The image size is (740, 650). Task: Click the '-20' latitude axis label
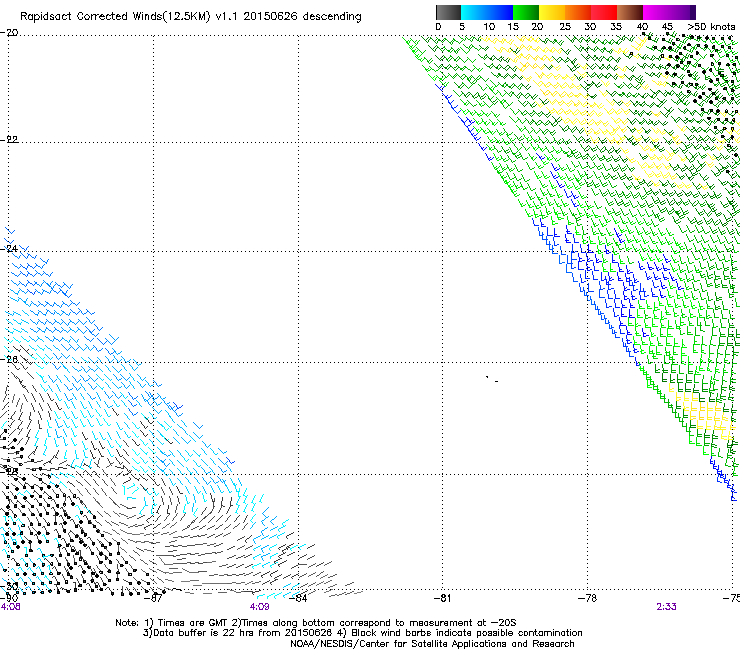[x=9, y=33]
